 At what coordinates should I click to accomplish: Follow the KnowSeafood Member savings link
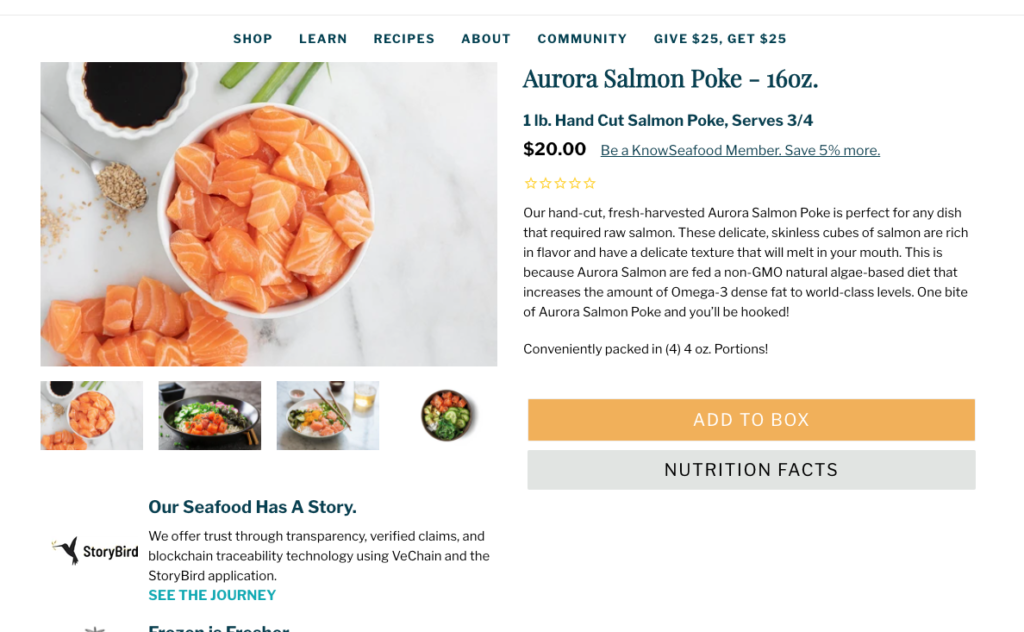[740, 150]
